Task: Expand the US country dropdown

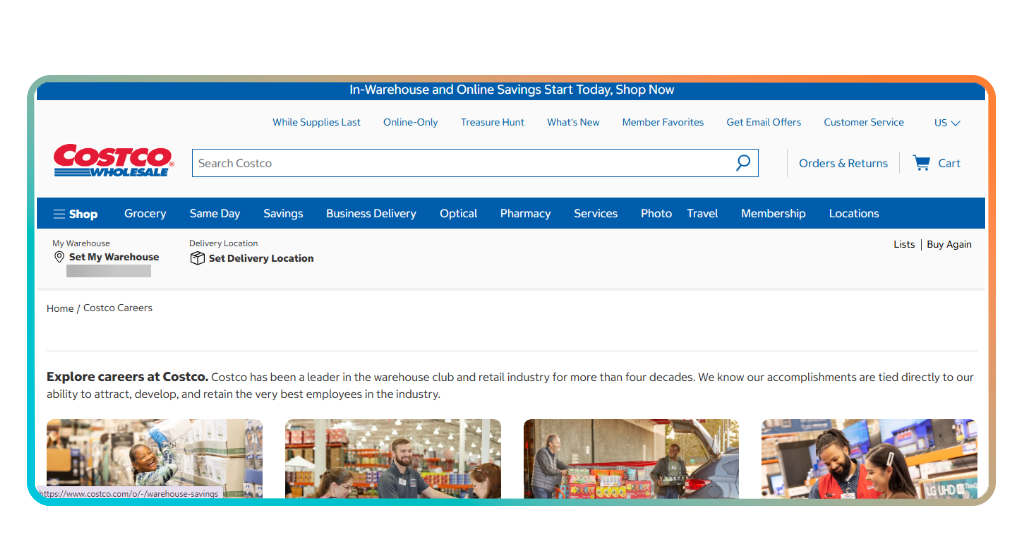Action: tap(947, 123)
